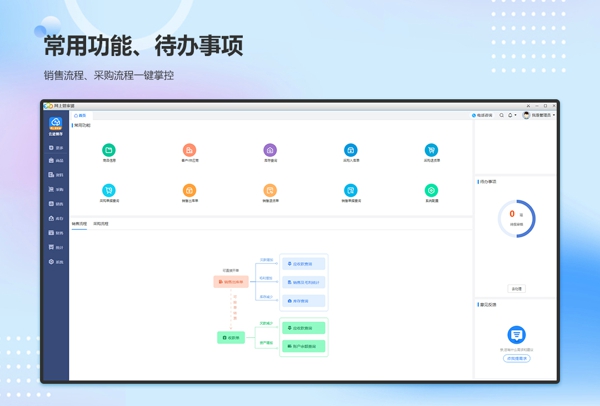Click the 电话咨询 link in the top bar
Image resolution: width=600 pixels, height=406 pixels.
click(x=483, y=115)
